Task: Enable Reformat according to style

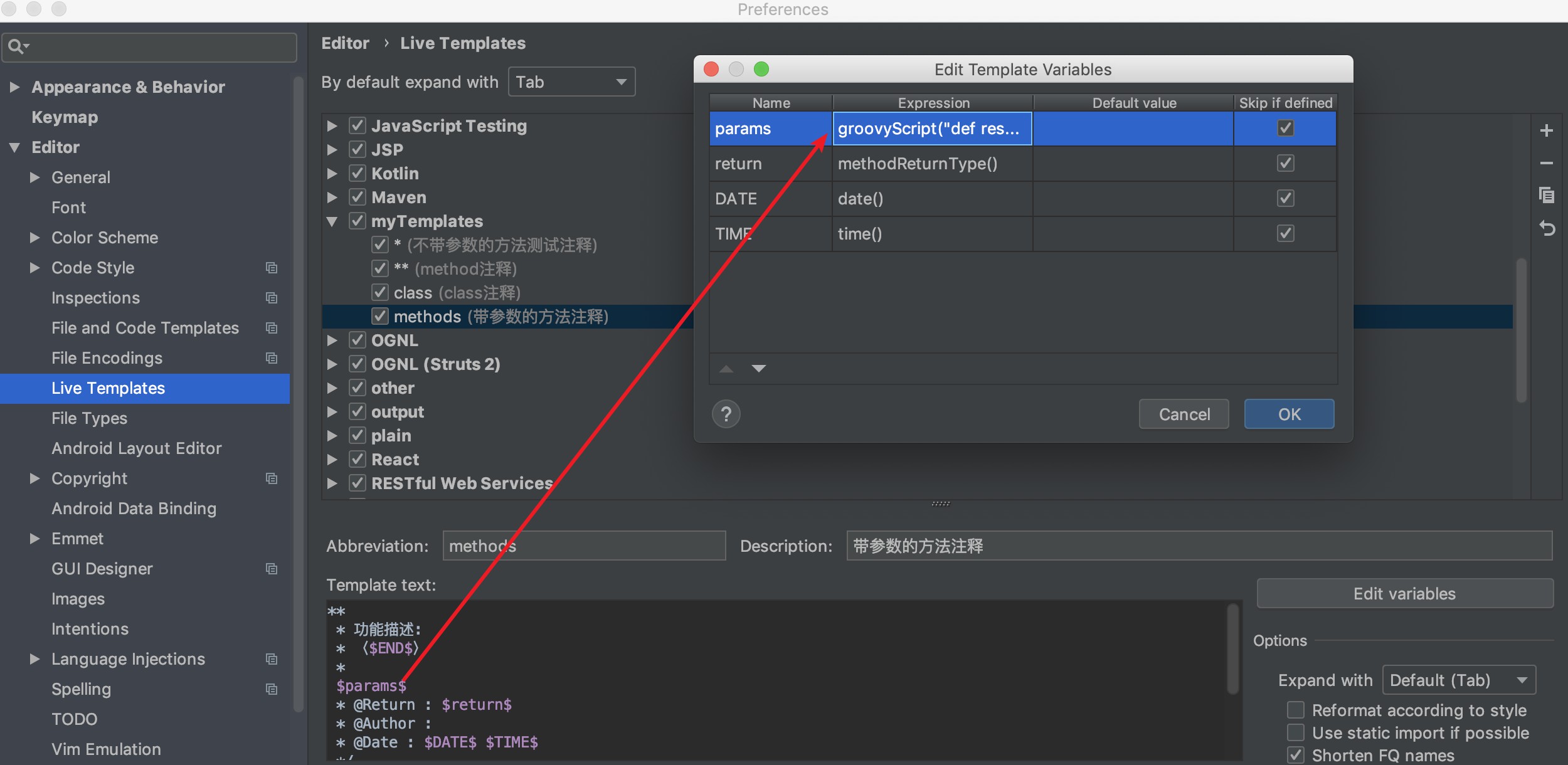Action: click(x=1295, y=710)
